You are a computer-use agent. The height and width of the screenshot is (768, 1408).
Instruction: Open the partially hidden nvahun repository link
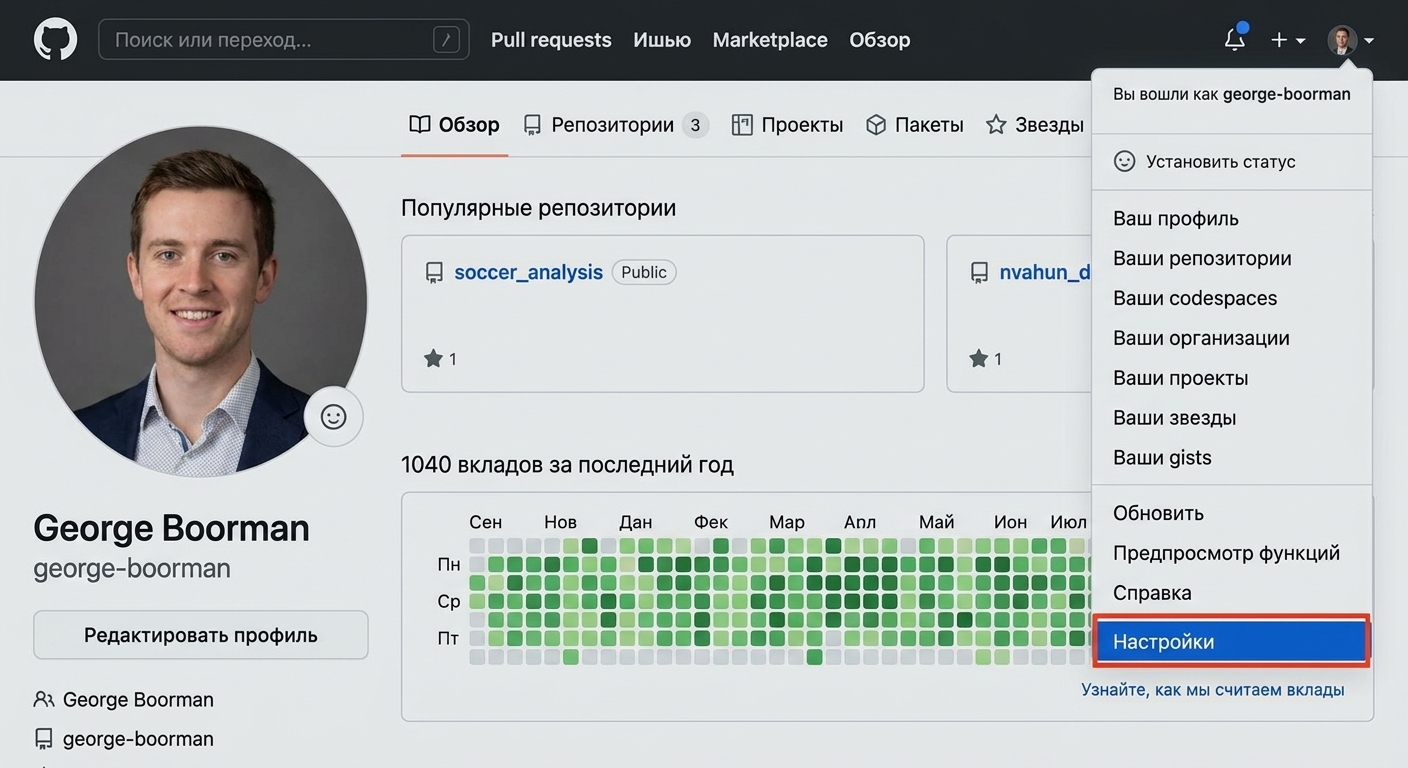[x=1045, y=272]
